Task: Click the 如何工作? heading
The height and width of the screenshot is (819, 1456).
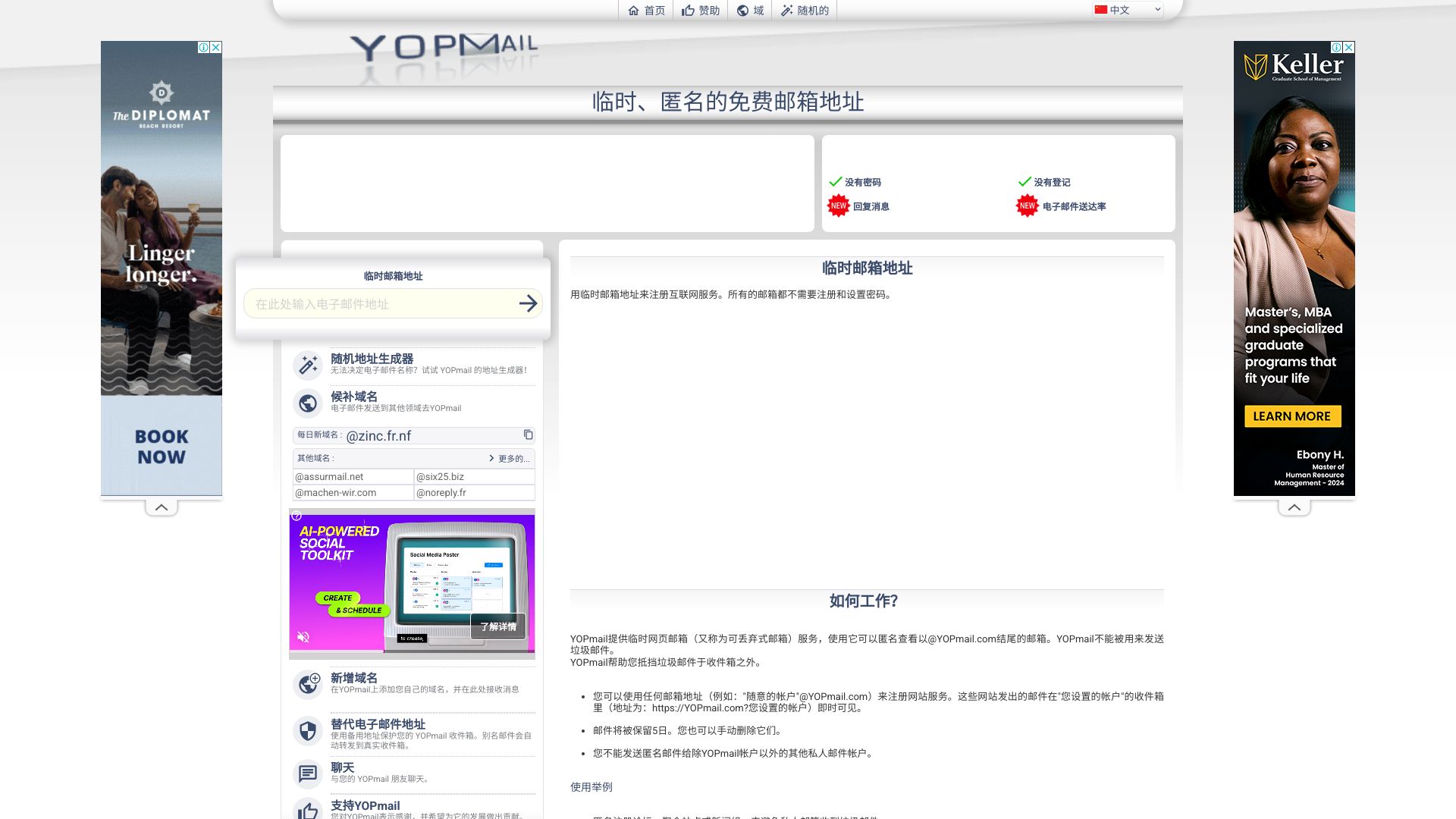Action: (864, 601)
